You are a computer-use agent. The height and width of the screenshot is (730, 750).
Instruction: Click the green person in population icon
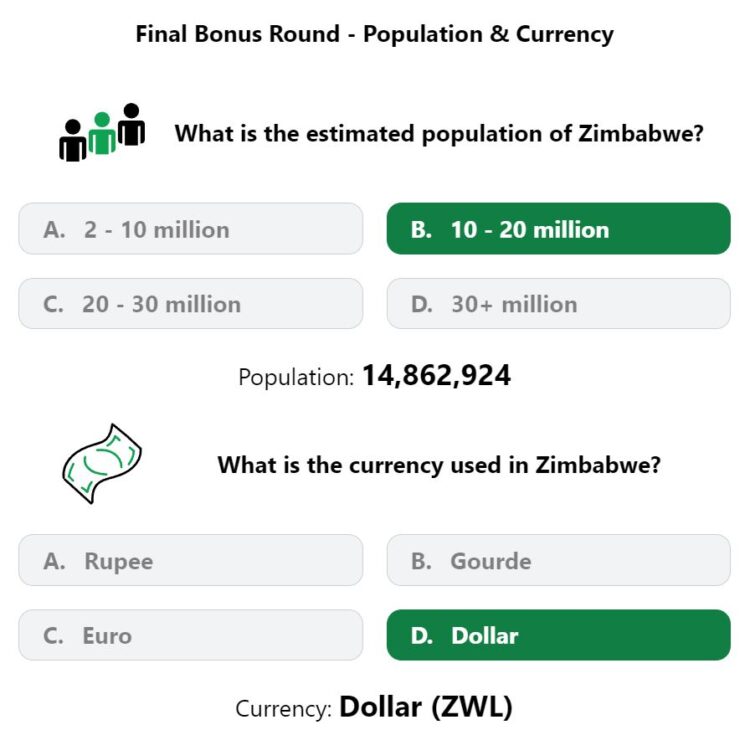tap(102, 133)
